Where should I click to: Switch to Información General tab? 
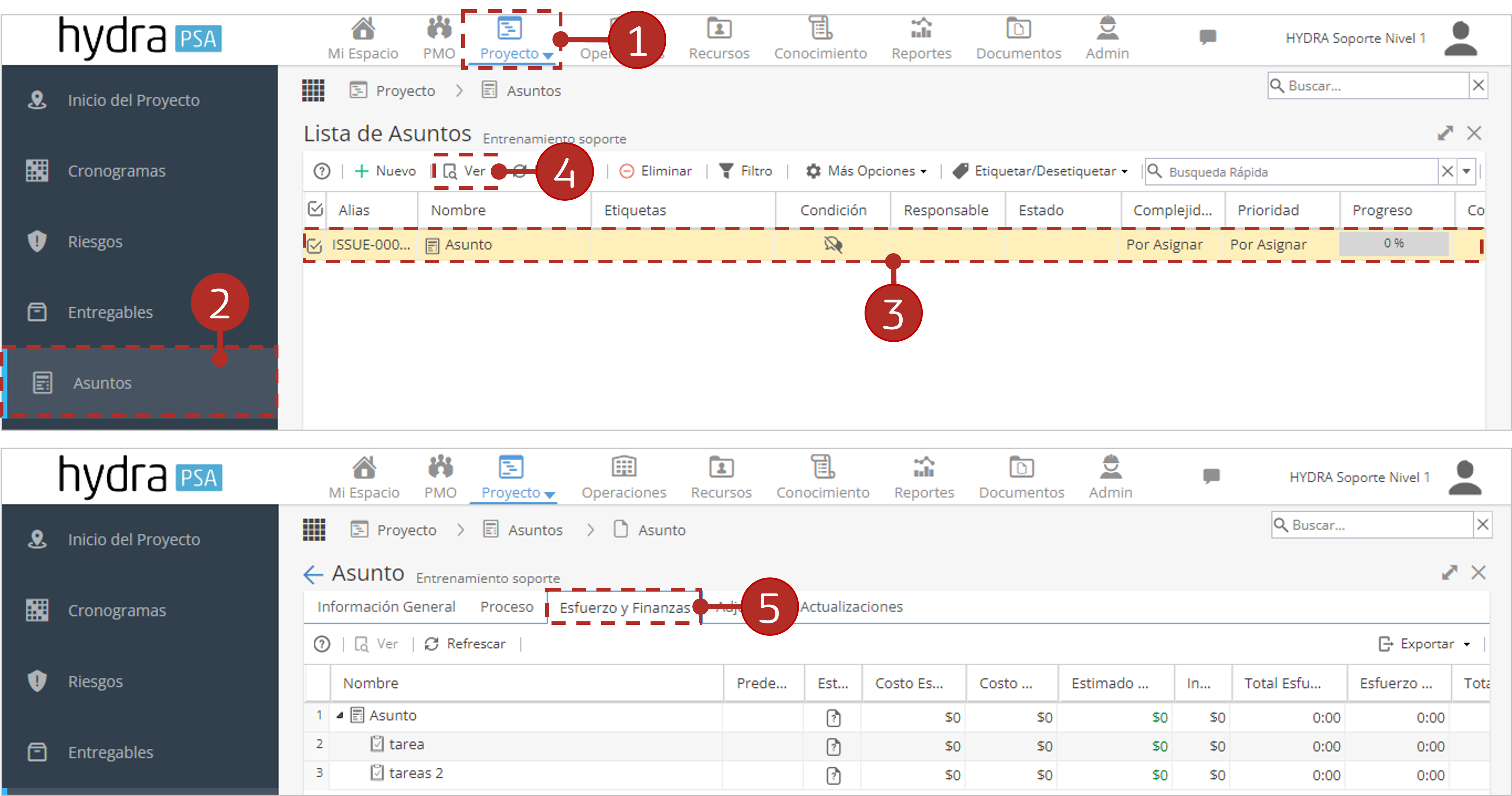(386, 607)
